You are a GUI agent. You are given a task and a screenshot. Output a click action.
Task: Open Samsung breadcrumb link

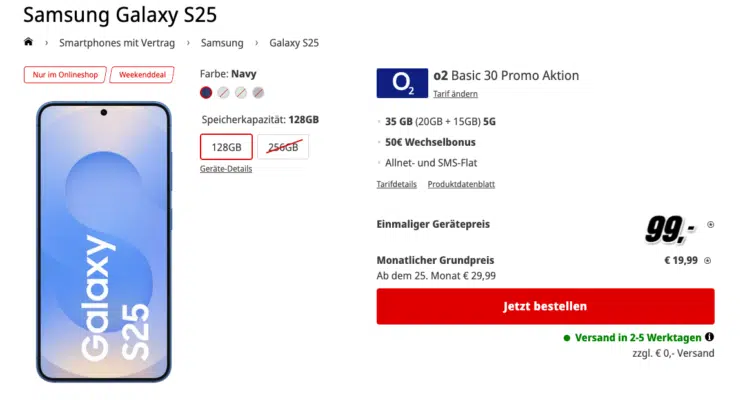pos(222,43)
